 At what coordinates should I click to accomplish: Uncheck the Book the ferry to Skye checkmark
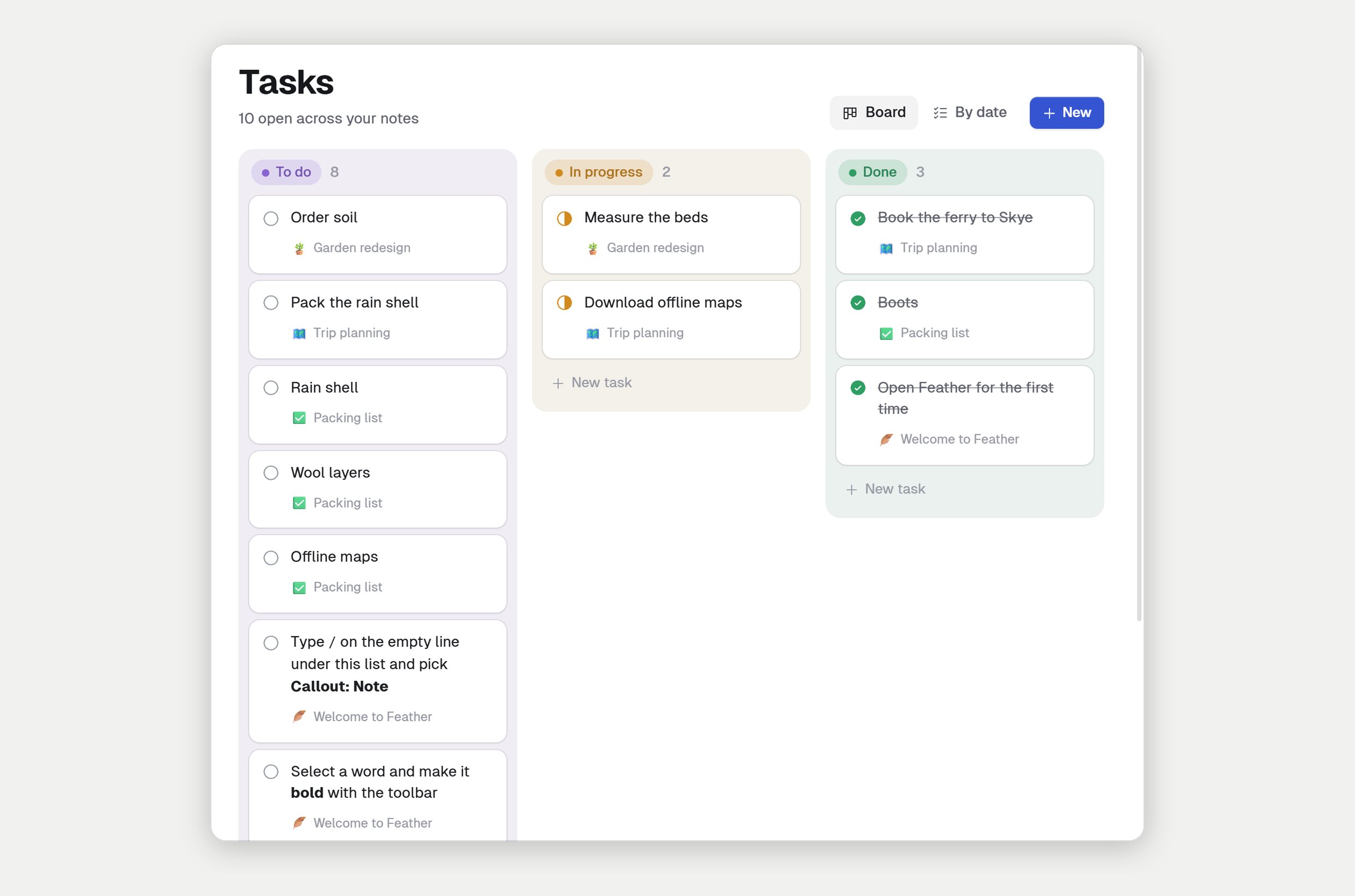858,219
